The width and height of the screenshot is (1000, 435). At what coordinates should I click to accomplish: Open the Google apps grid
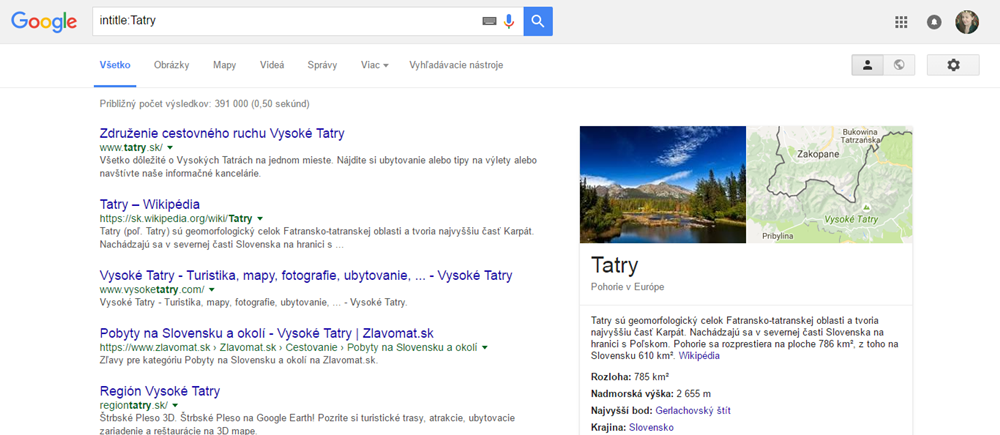tap(901, 22)
